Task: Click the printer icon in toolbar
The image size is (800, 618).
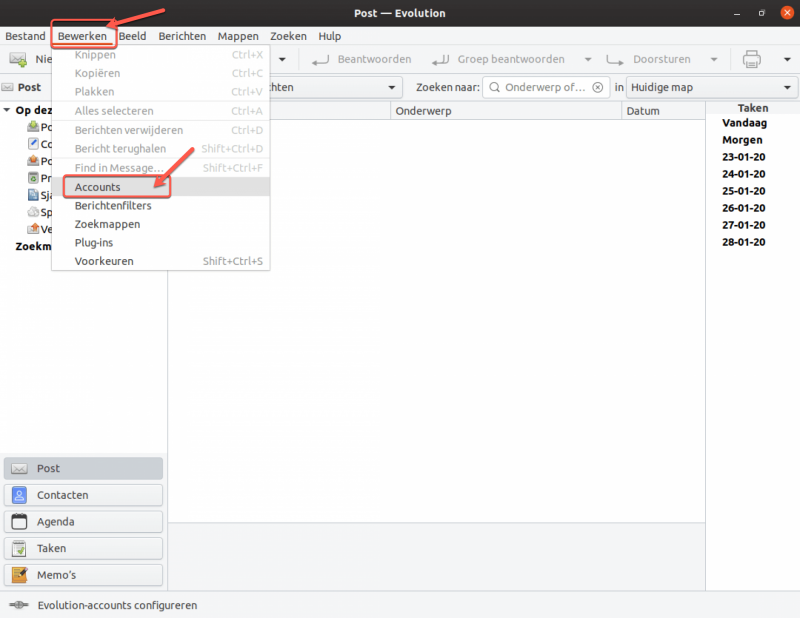Action: tap(752, 59)
